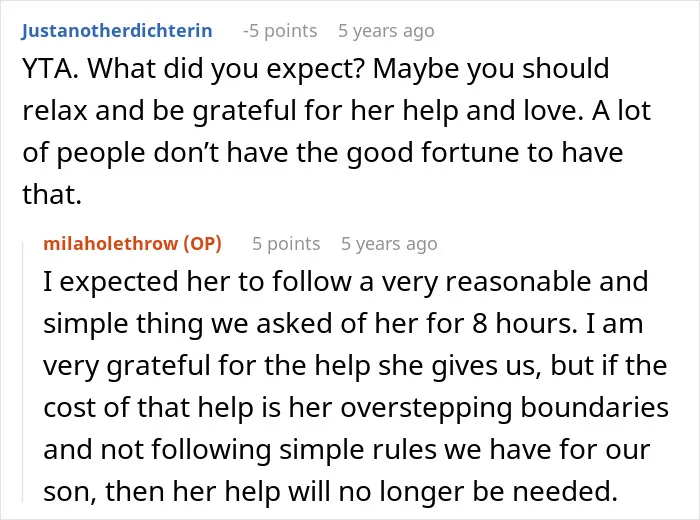Click '8 hours' in the reply
This screenshot has width=700, height=520.
point(521,323)
